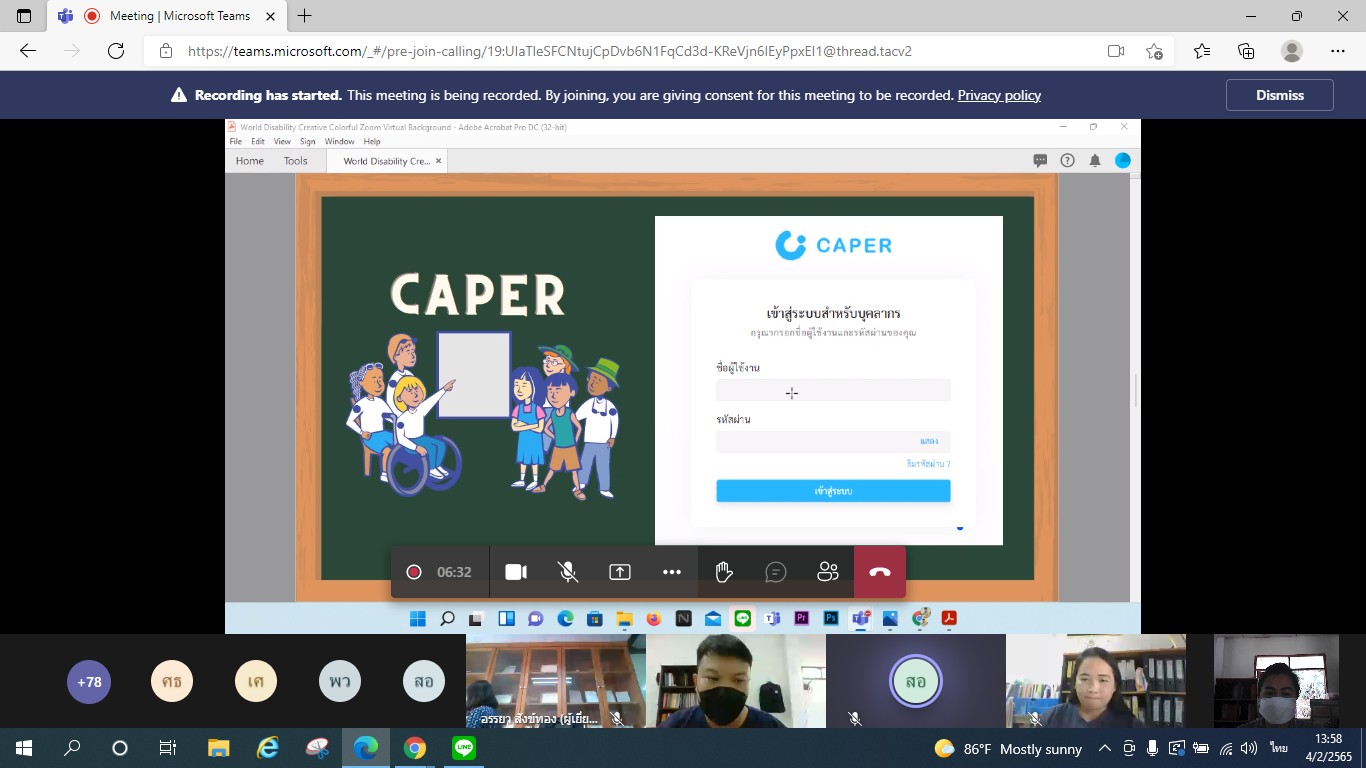Raise your hand in the meeting

[x=724, y=572]
